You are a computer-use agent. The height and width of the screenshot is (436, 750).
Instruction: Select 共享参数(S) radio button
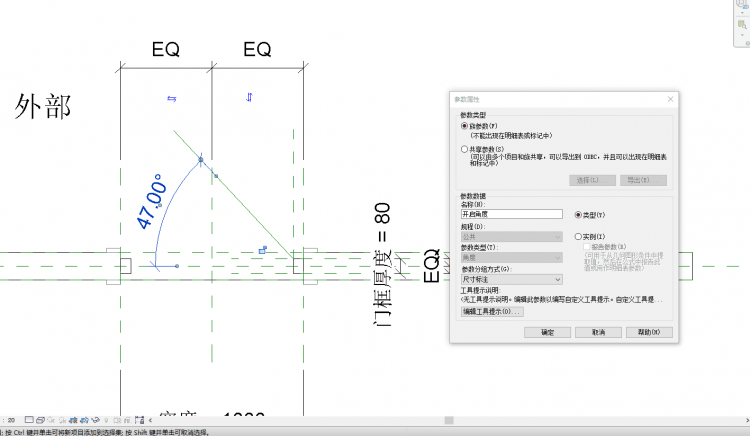click(464, 149)
